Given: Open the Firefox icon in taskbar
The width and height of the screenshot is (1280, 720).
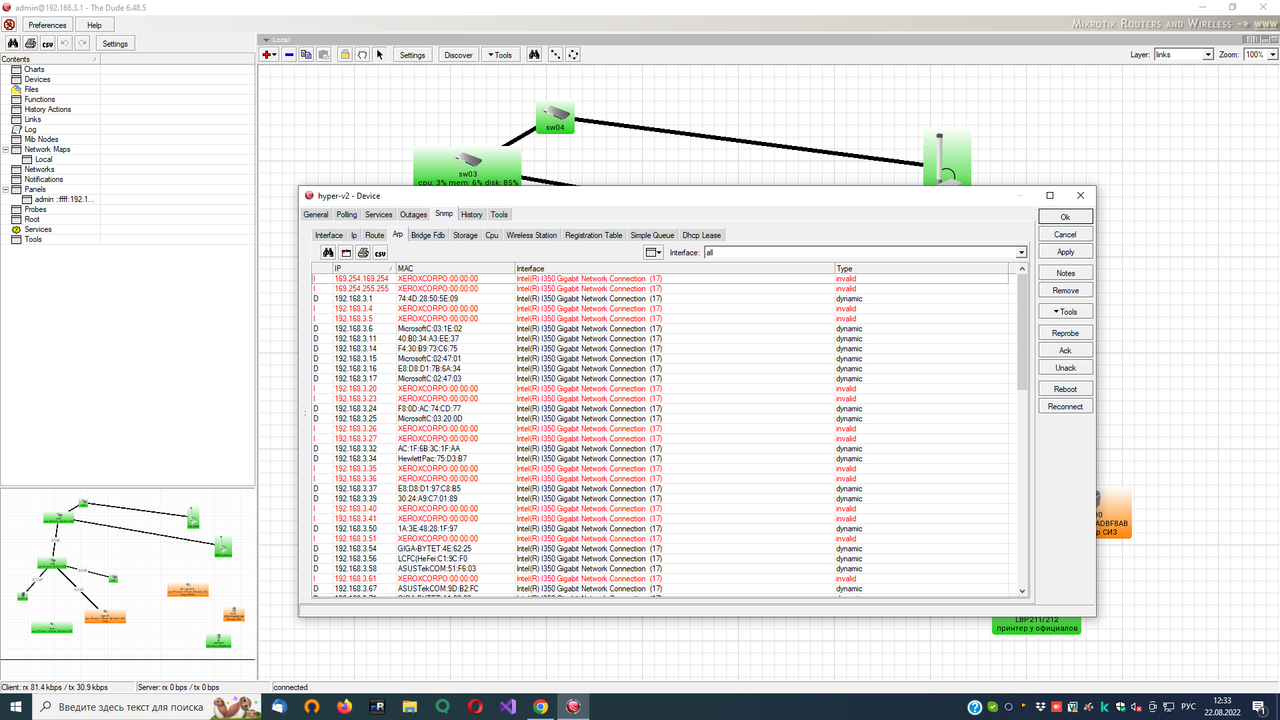Looking at the screenshot, I should tap(345, 706).
